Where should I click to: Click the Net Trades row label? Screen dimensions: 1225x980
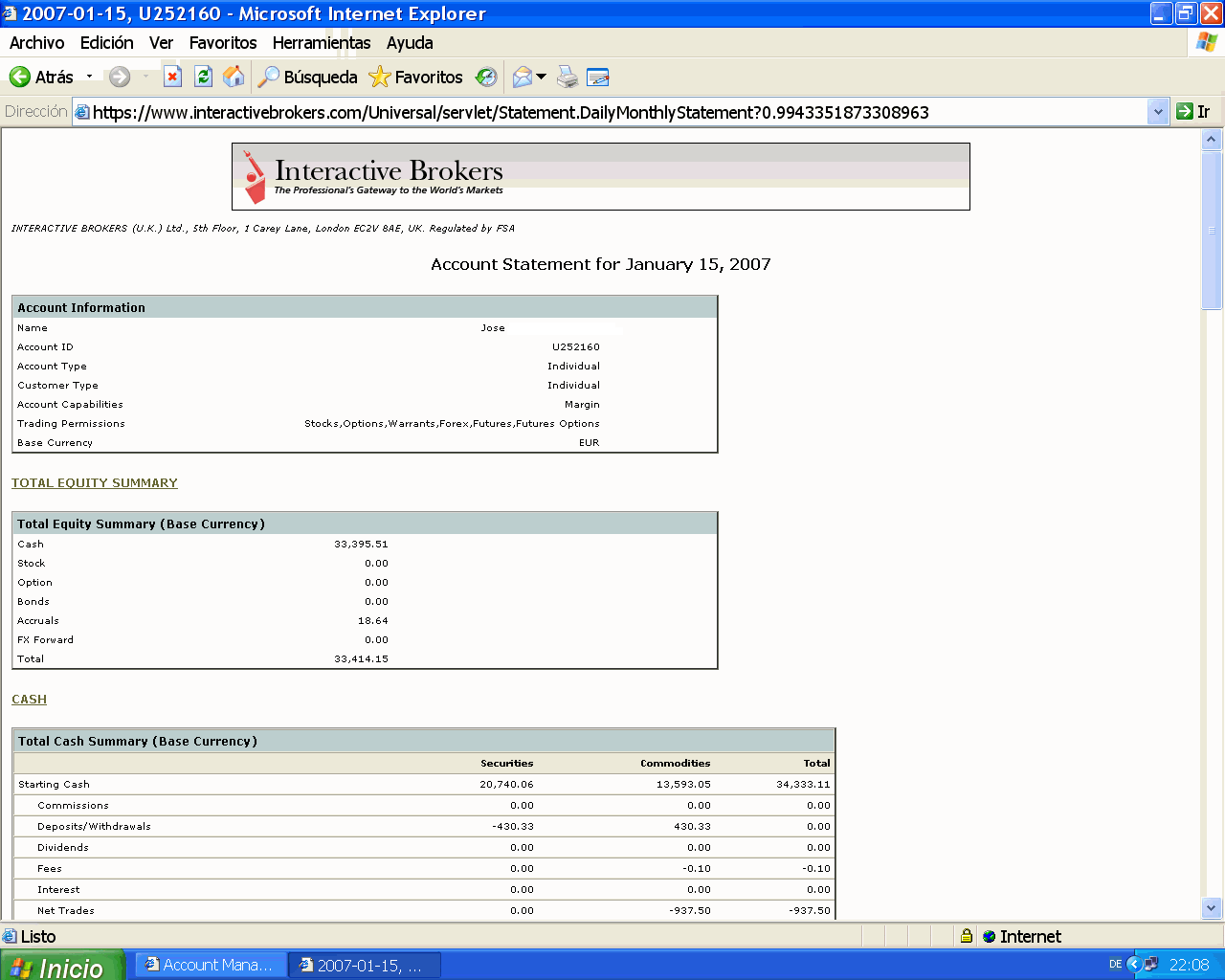pyautogui.click(x=66, y=911)
